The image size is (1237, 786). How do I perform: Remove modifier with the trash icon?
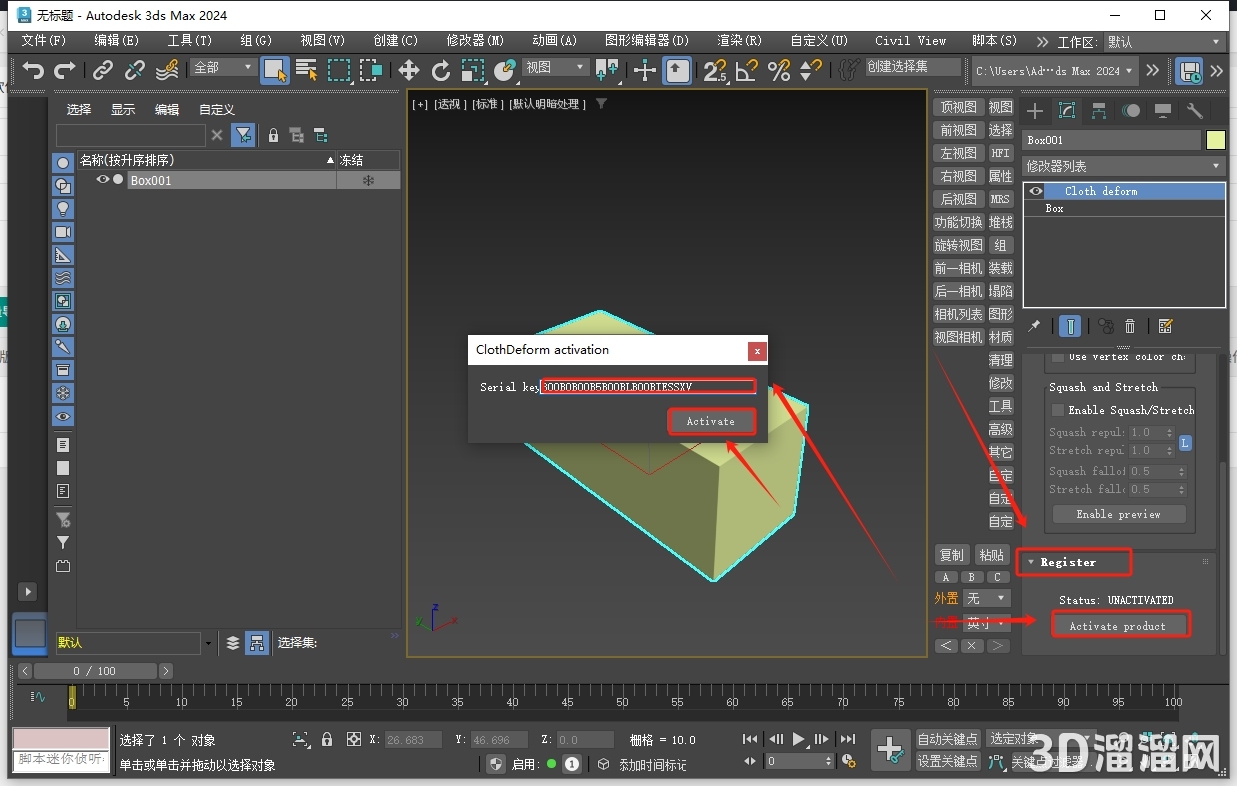1130,326
